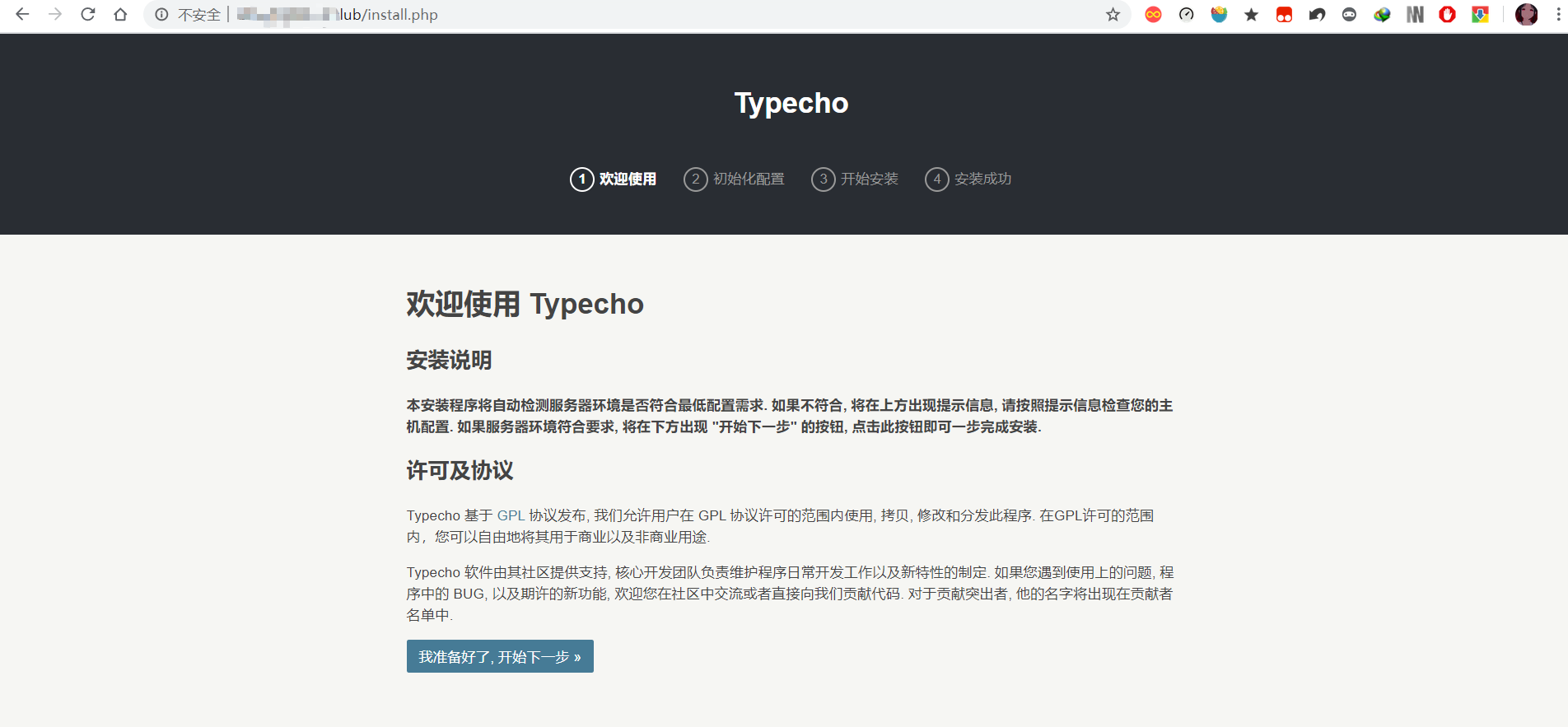This screenshot has height=727, width=1568.
Task: Click the 不安全 label in address bar
Action: (x=199, y=15)
